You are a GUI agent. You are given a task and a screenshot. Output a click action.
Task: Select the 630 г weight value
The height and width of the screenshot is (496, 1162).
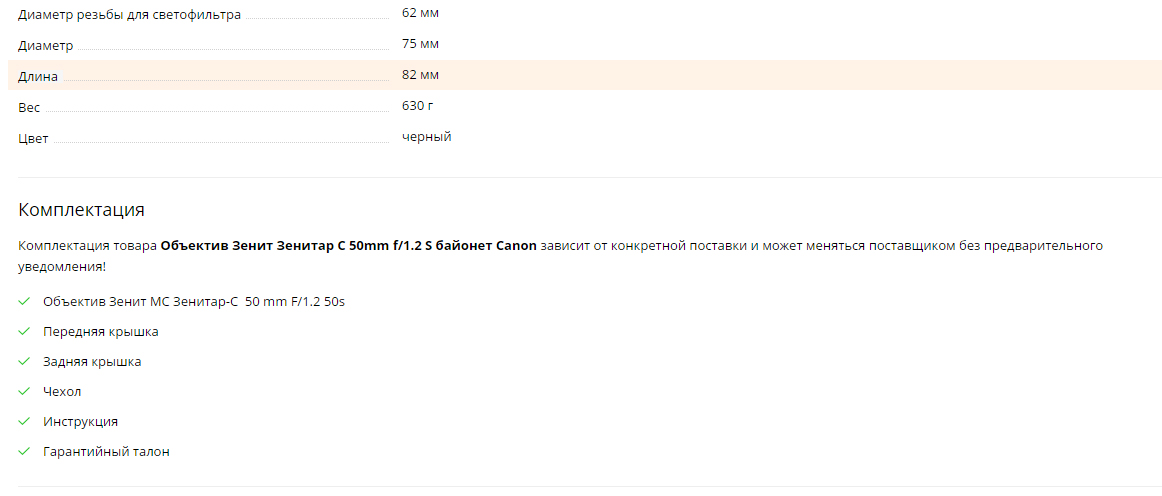click(418, 106)
